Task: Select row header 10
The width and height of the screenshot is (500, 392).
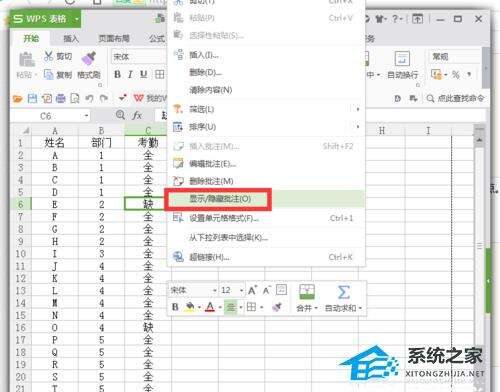Action: point(21,254)
